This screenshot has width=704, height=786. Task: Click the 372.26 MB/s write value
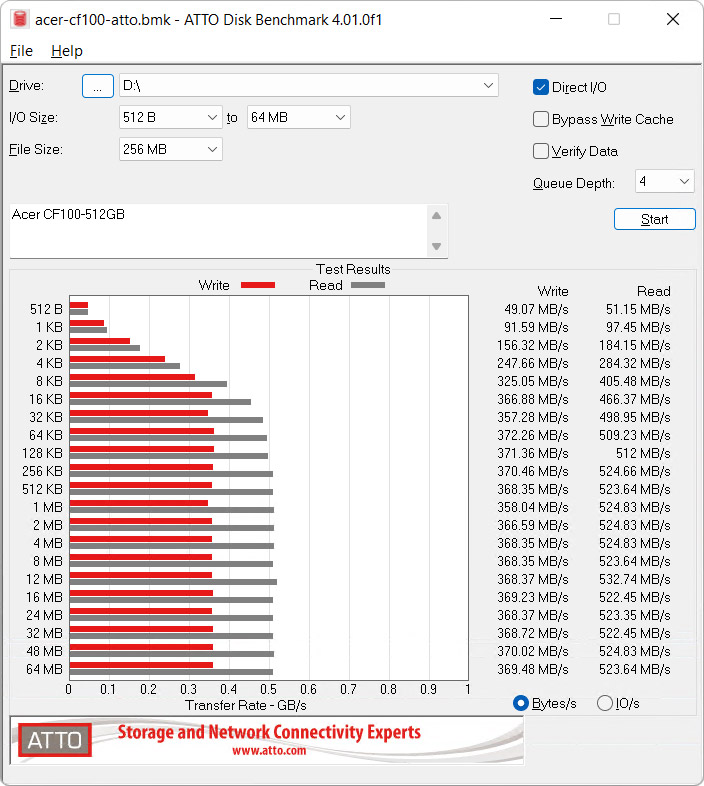point(533,435)
